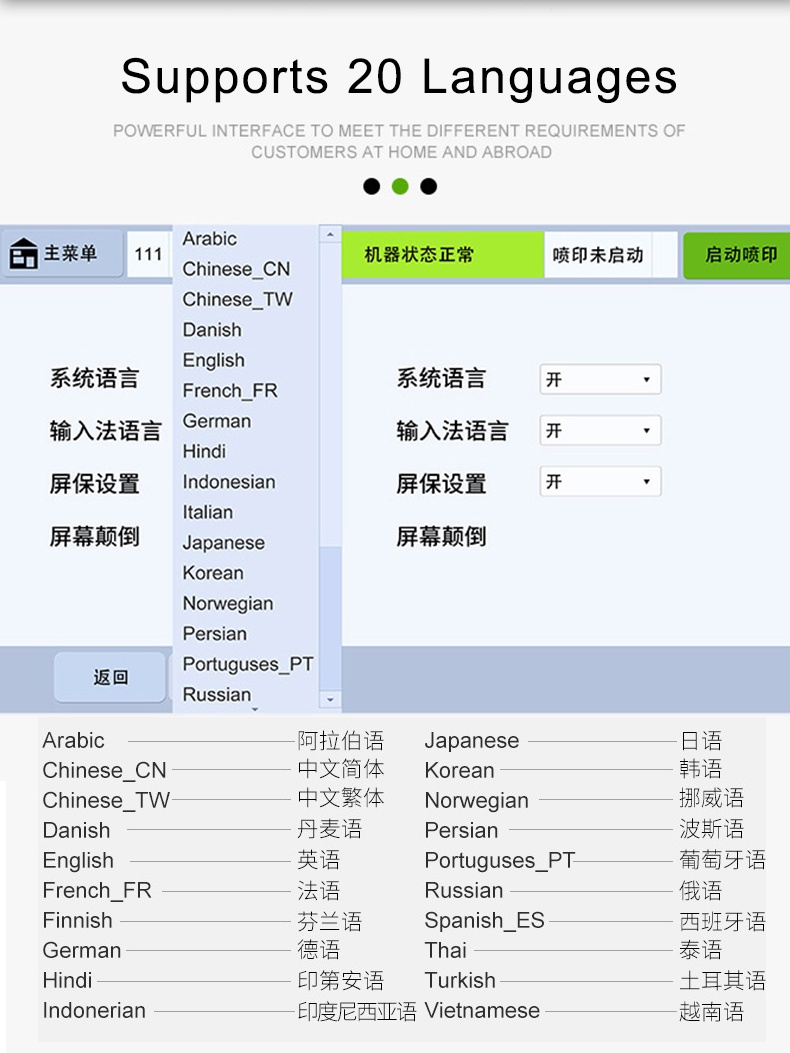This screenshot has width=790, height=1053.
Task: Expand the input method language dropdown
Action: click(600, 431)
